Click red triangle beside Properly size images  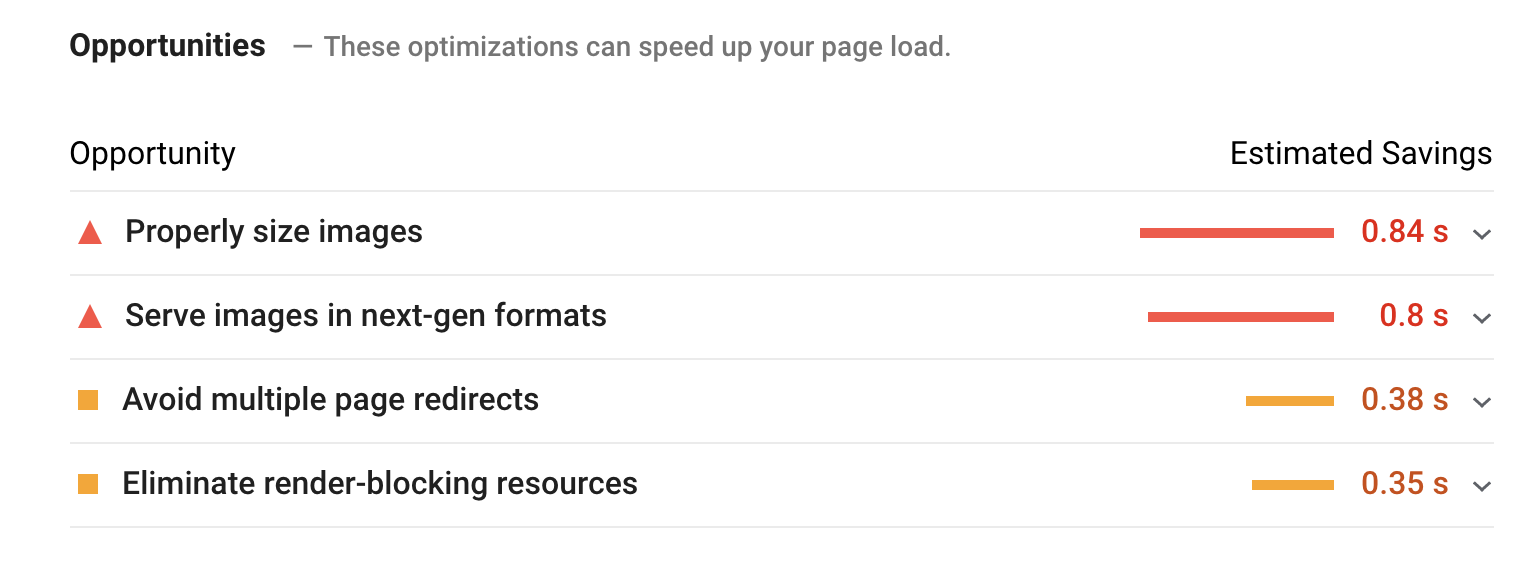point(90,233)
